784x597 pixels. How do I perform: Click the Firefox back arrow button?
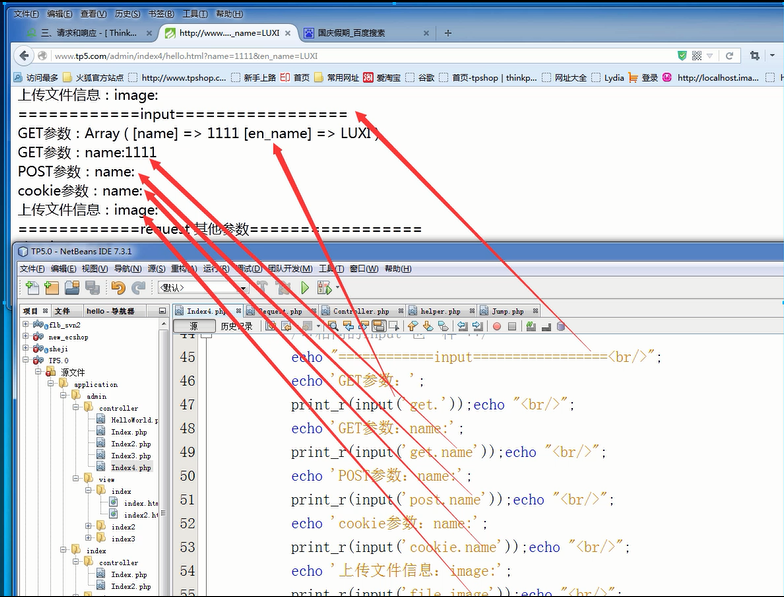point(24,56)
